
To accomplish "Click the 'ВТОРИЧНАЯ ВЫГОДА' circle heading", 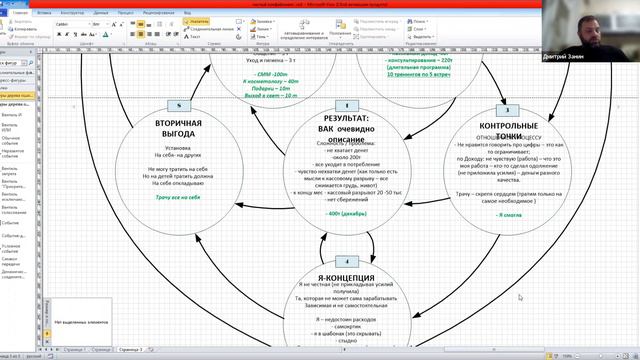I will 178,129.
